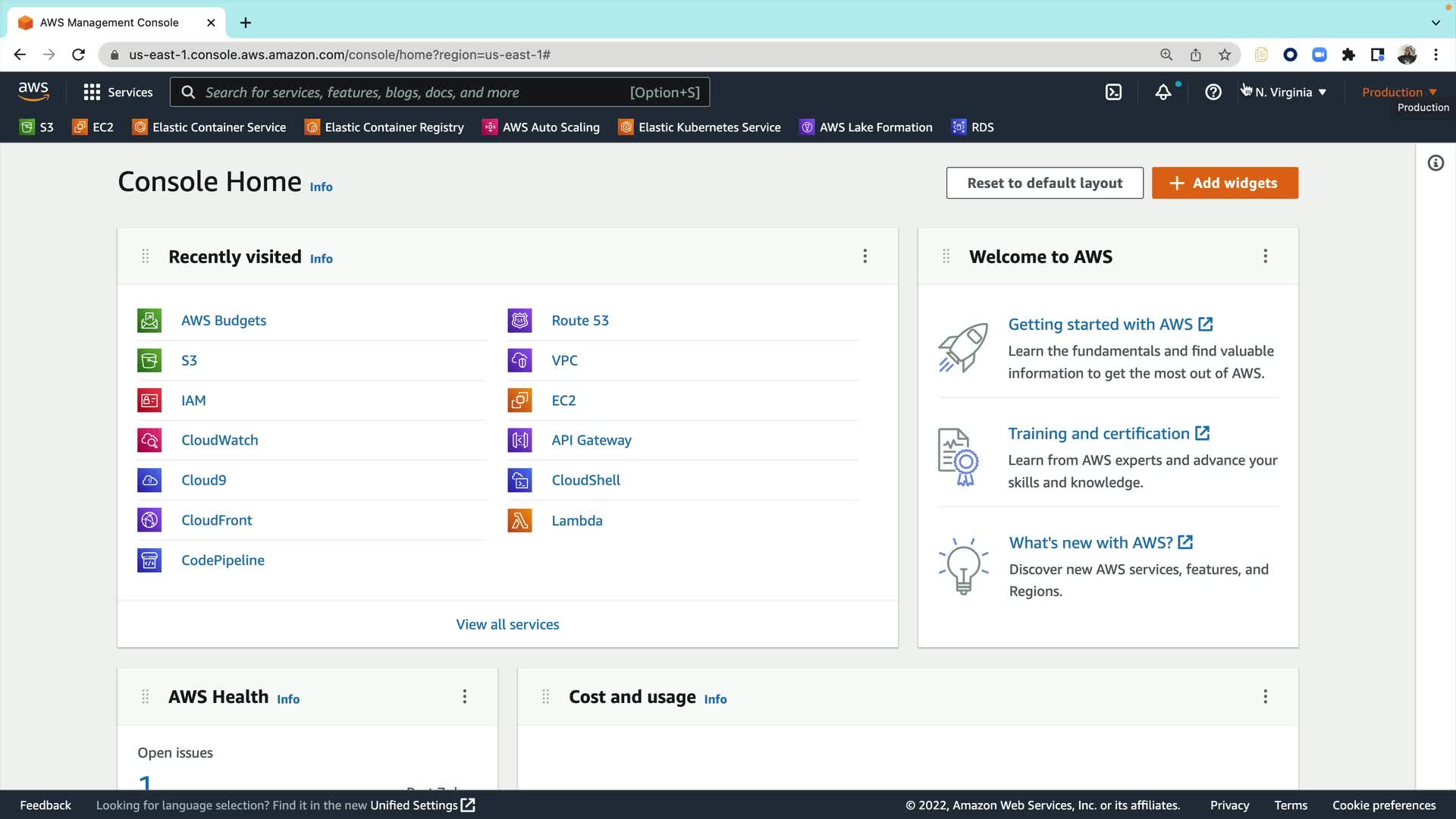Click the View all services link
Screen dimensions: 1456x819
pos(507,625)
